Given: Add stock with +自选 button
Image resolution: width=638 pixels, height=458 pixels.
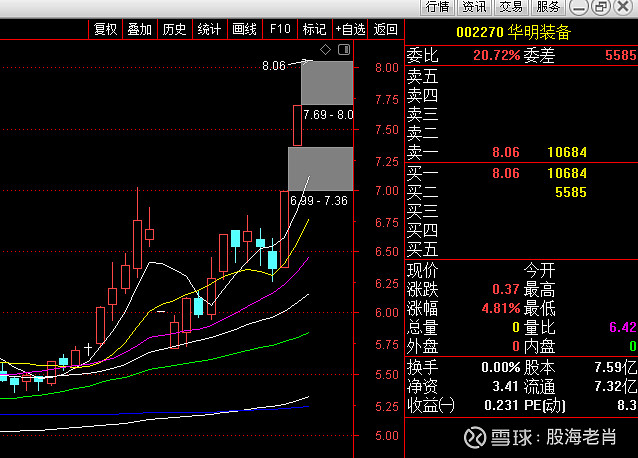Looking at the screenshot, I should pos(350,29).
